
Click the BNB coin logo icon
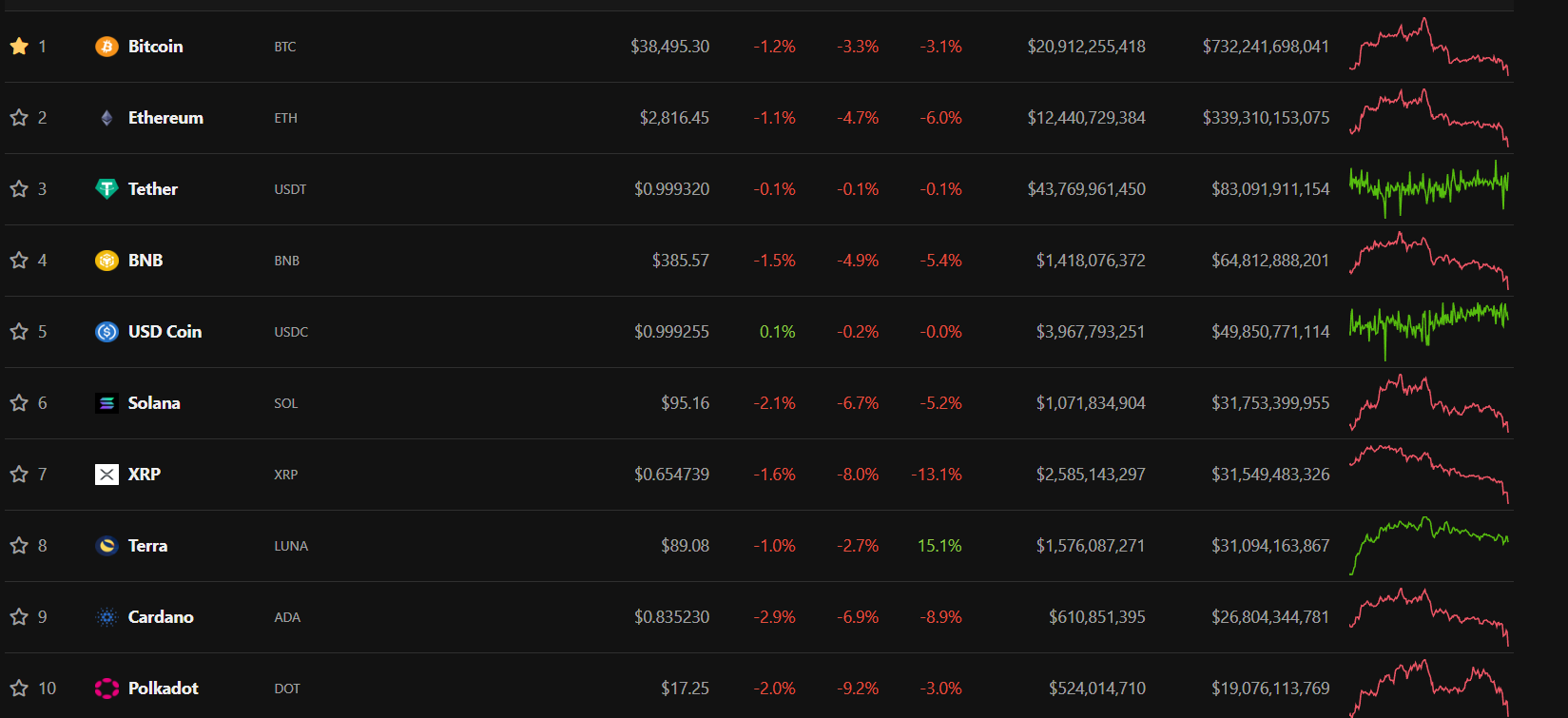point(106,261)
